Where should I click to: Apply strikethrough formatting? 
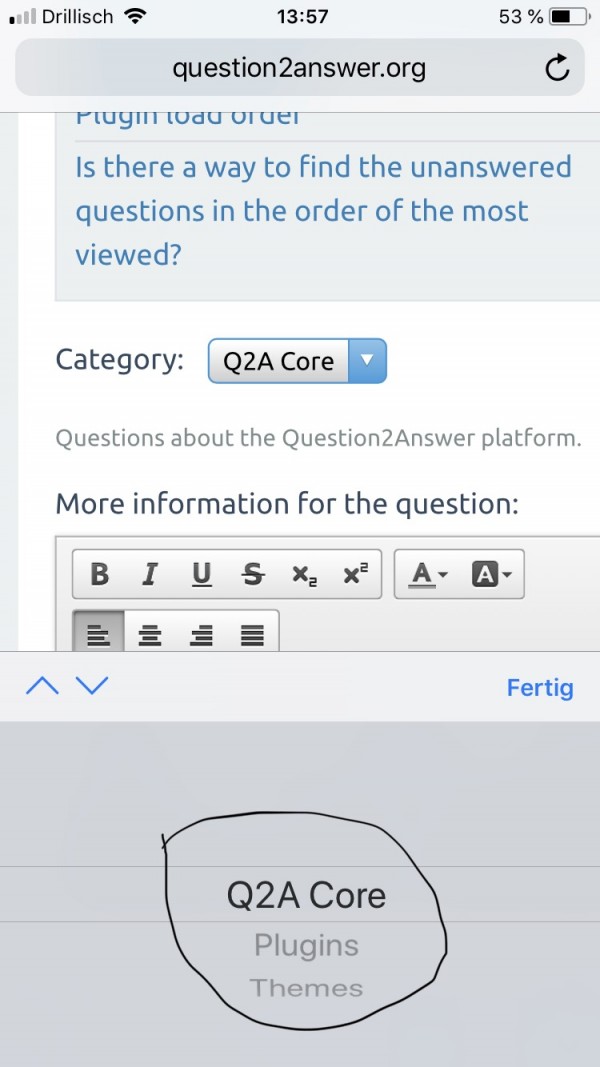(253, 574)
